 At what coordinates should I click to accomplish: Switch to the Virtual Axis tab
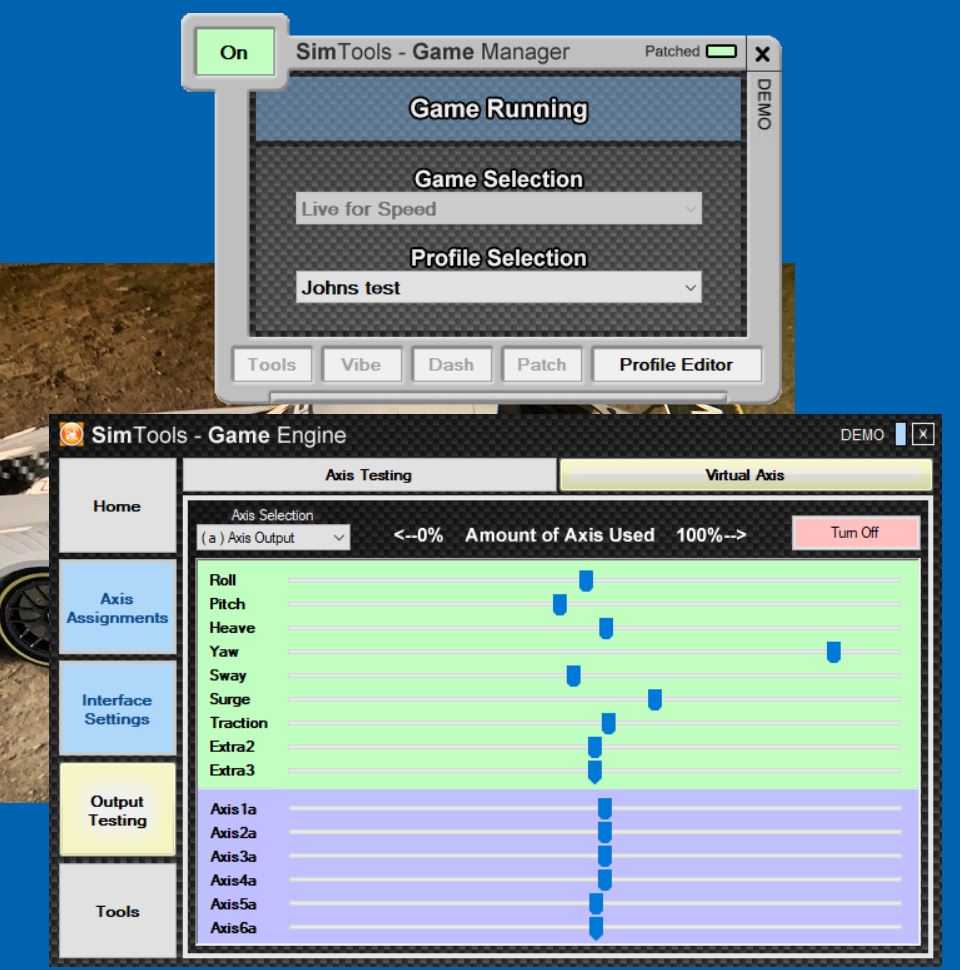coord(745,475)
